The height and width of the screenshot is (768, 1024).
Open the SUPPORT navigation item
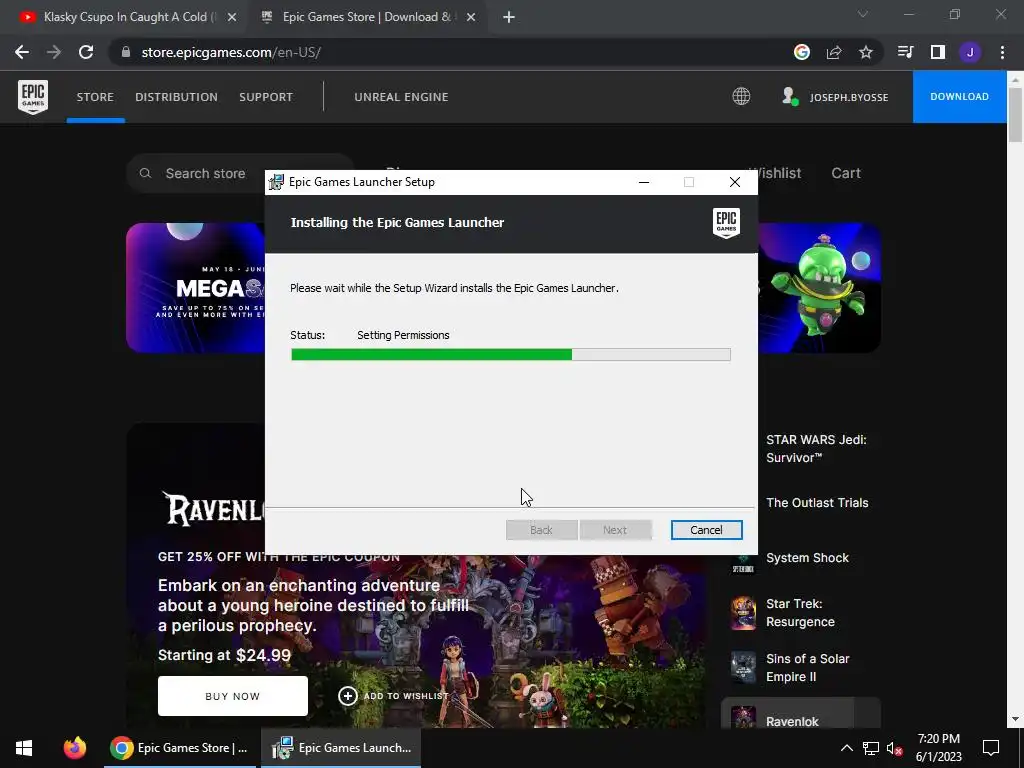pos(266,97)
